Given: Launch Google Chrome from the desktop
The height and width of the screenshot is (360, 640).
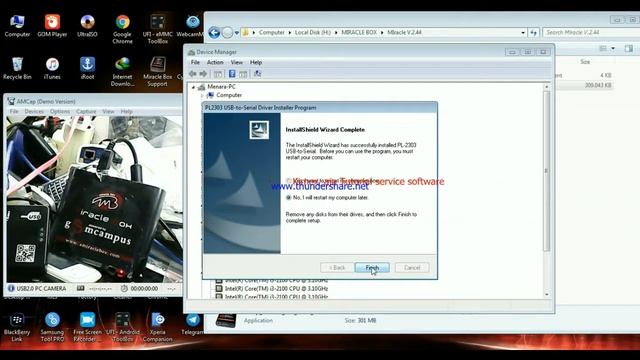Looking at the screenshot, I should point(122,29).
